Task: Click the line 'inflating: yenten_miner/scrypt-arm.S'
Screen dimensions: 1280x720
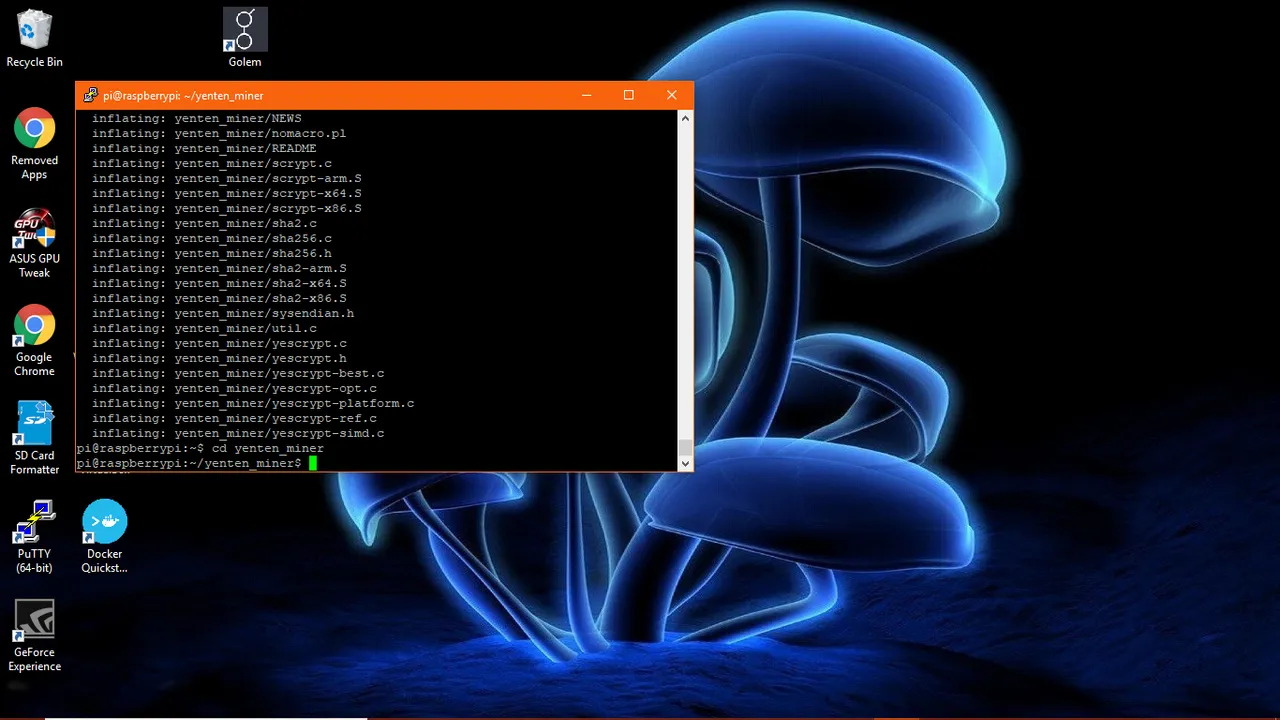Action: click(227, 178)
